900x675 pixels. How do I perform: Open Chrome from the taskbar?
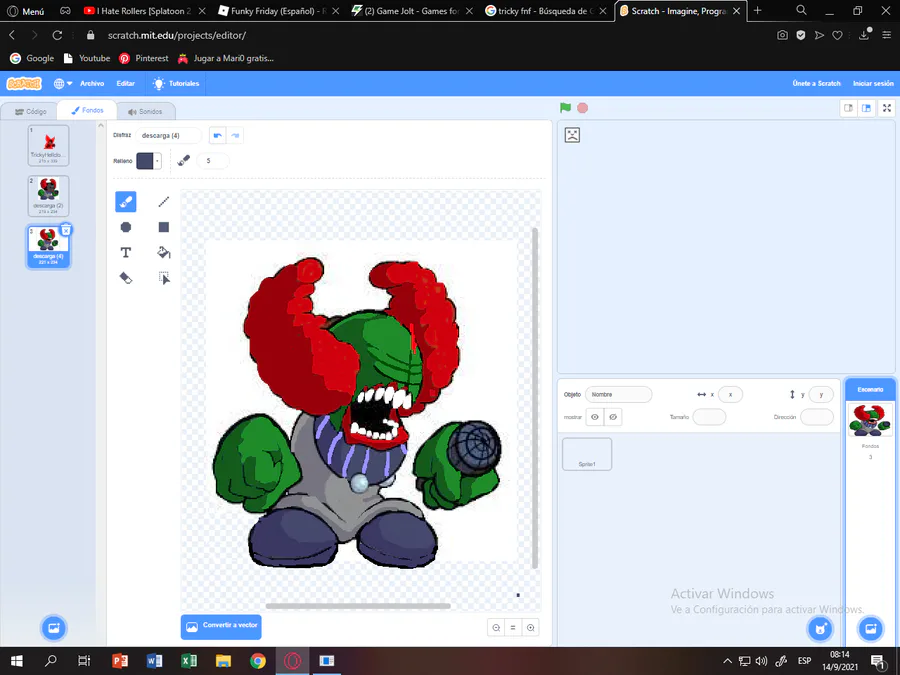[258, 661]
